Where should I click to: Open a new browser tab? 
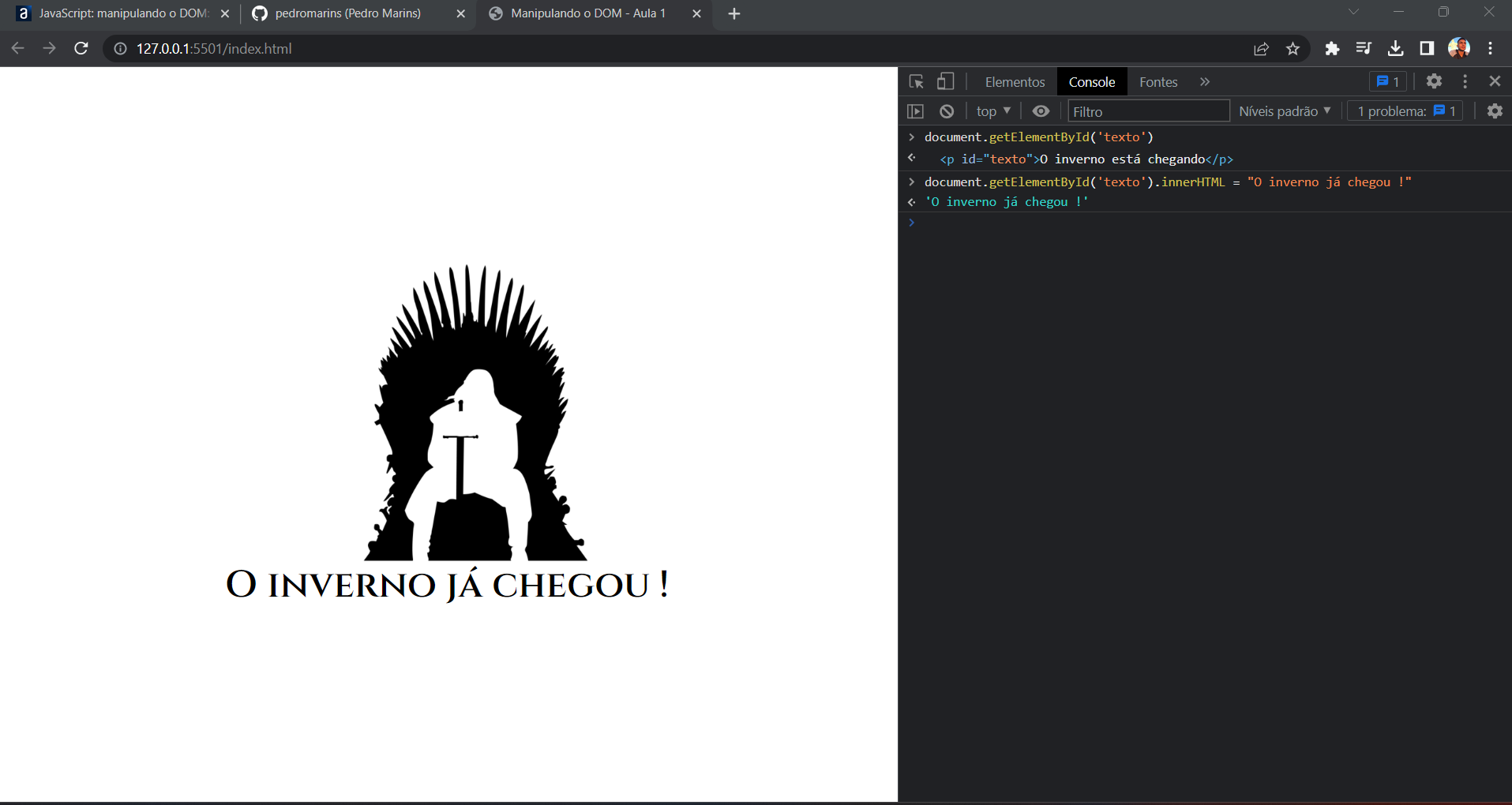[x=734, y=13]
